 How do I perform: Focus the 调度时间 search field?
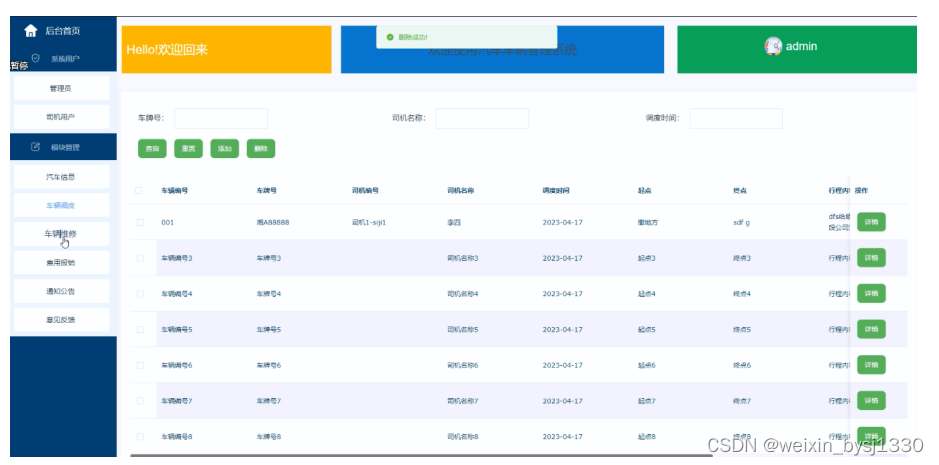click(x=736, y=118)
